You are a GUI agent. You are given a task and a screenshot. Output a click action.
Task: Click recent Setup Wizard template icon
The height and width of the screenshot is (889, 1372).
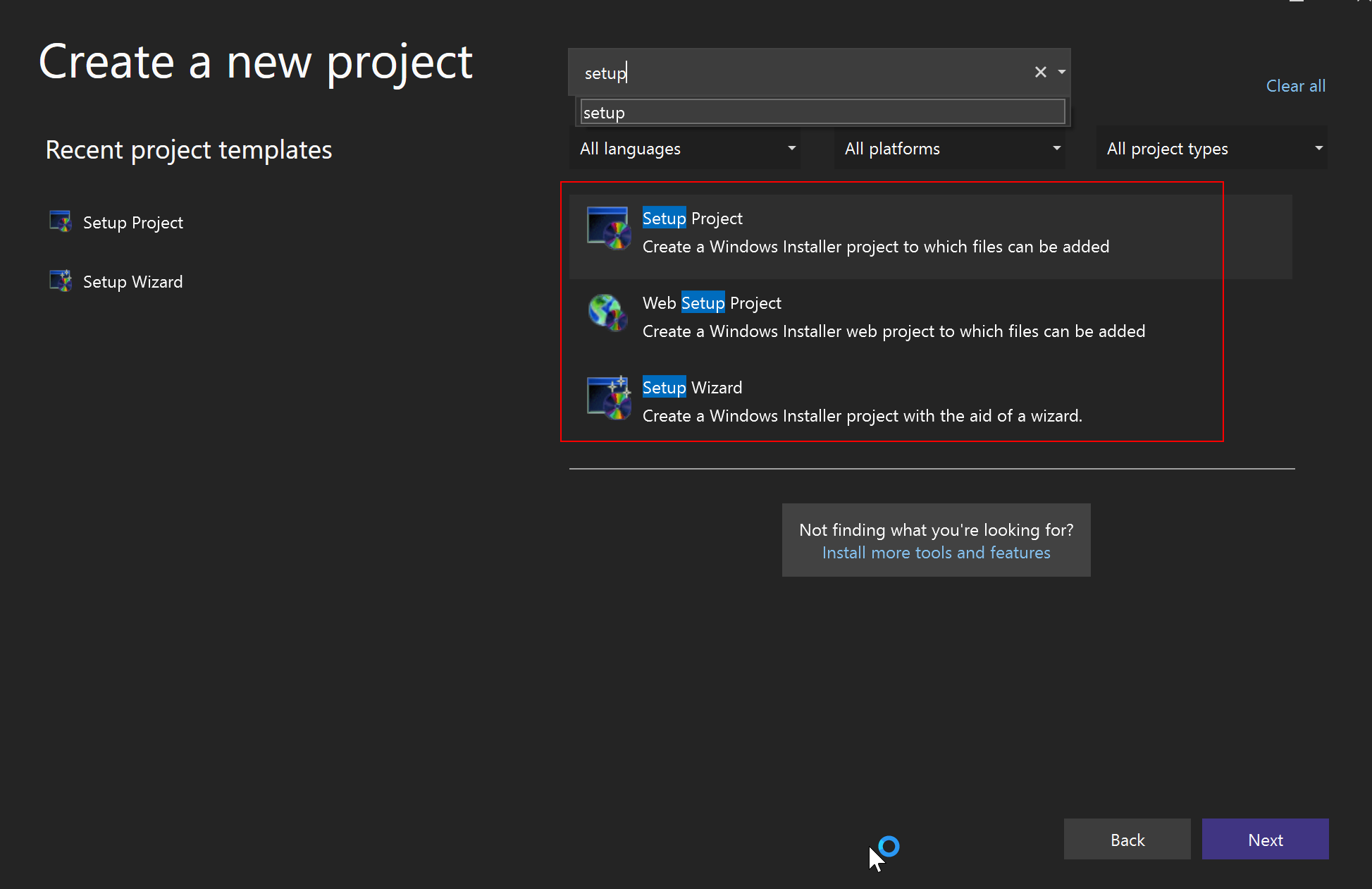(61, 281)
